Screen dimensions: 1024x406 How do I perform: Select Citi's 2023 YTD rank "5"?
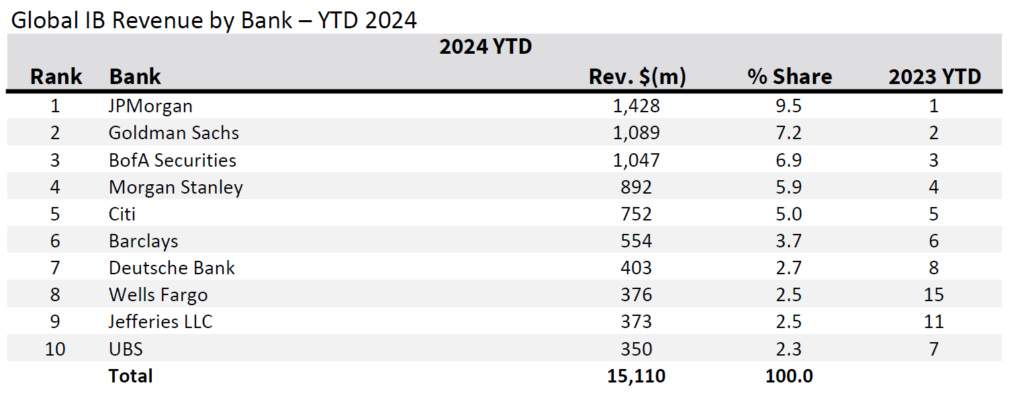click(934, 214)
